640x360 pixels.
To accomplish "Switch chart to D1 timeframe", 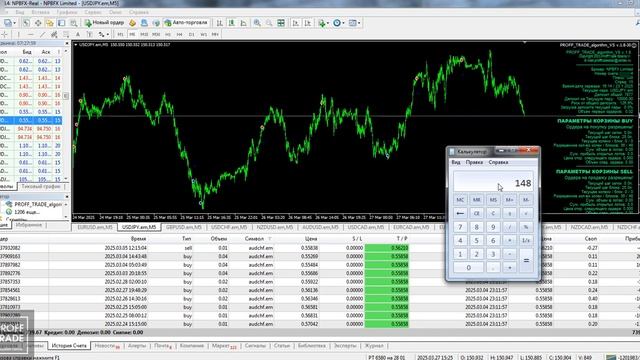I will (x=191, y=35).
